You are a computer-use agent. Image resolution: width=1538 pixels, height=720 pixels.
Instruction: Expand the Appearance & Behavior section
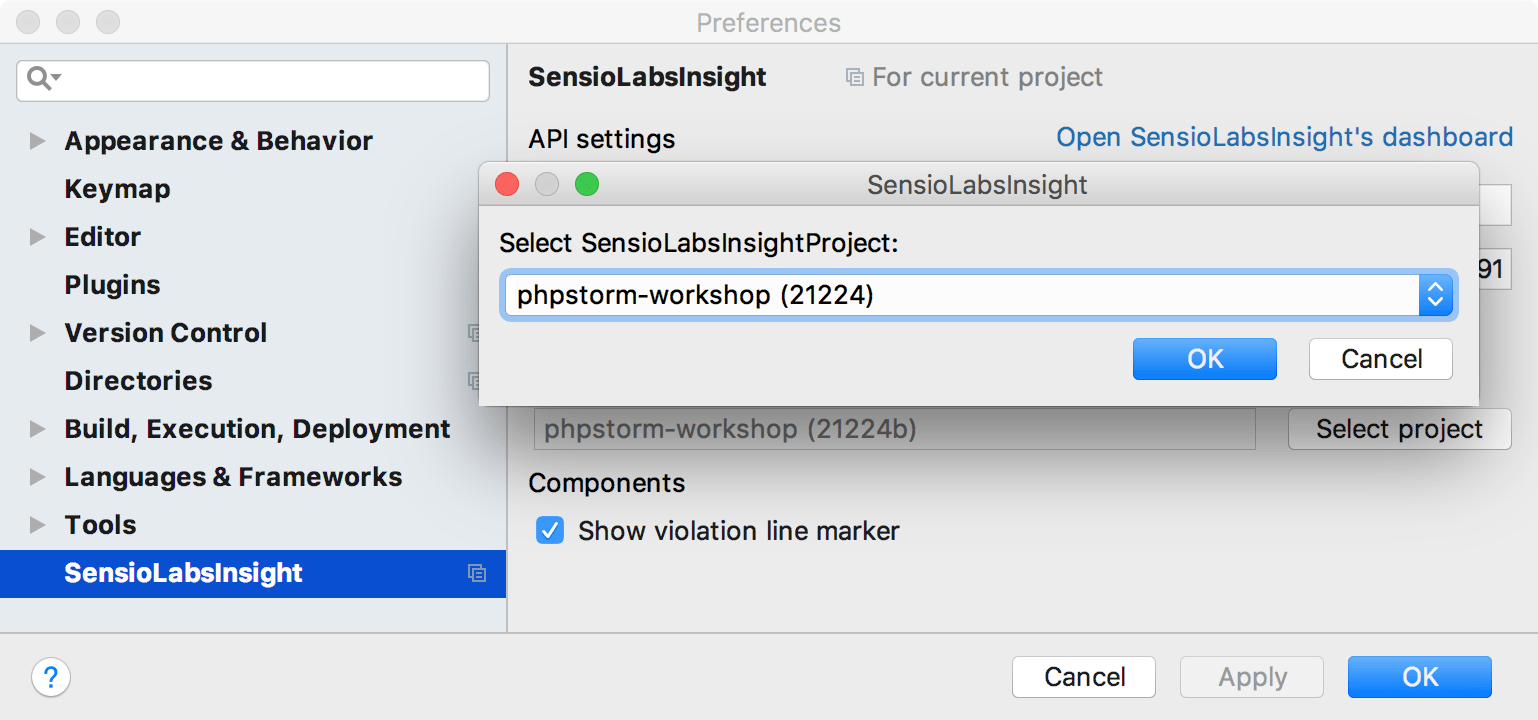tap(38, 141)
